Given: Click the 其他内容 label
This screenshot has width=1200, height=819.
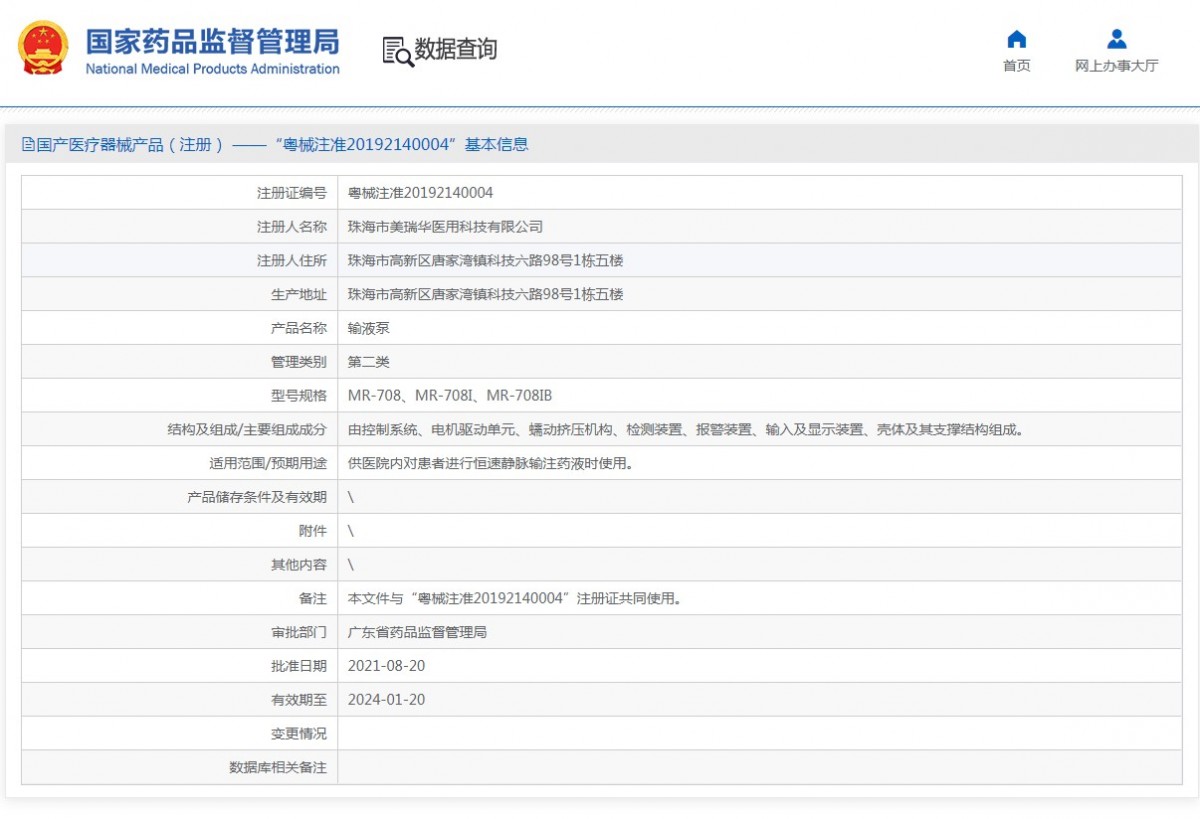Looking at the screenshot, I should point(299,565).
